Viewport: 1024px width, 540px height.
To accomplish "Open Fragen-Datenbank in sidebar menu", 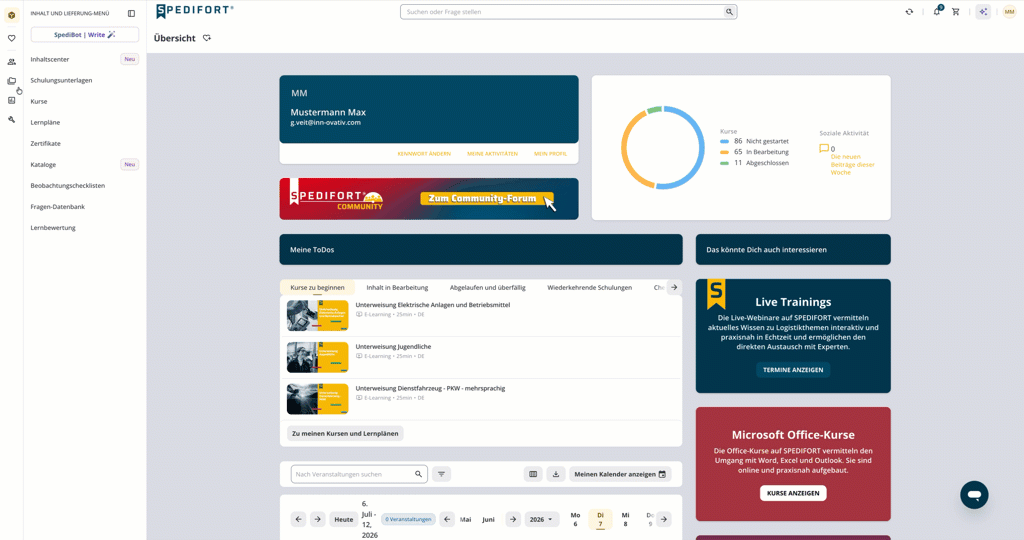I will pos(57,207).
